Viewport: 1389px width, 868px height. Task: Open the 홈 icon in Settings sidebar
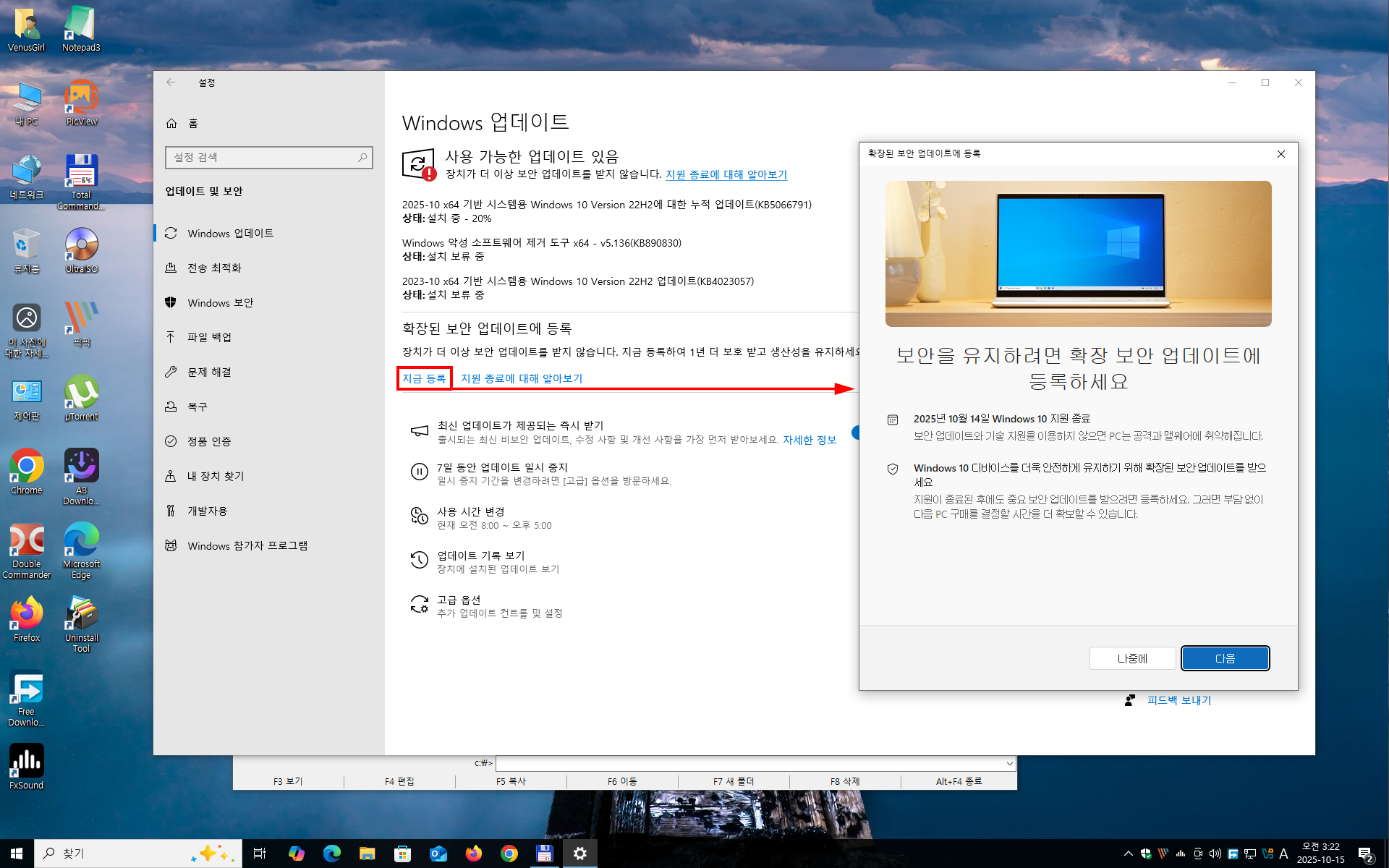click(171, 123)
